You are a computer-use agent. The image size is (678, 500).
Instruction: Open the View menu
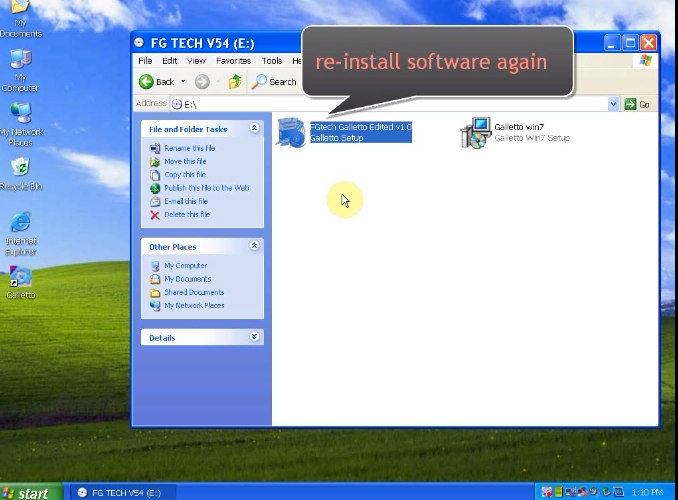(x=196, y=61)
